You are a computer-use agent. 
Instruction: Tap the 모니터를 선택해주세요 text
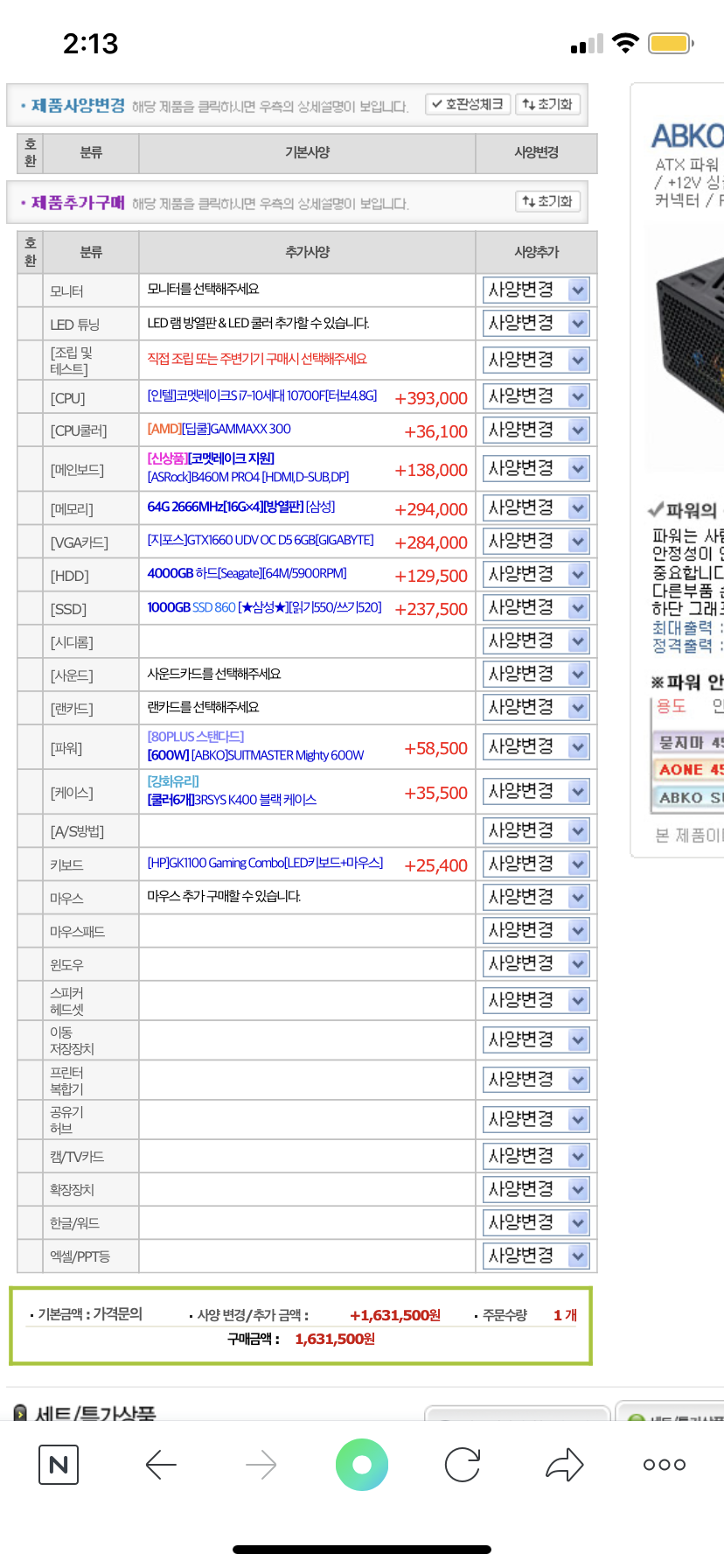(x=203, y=289)
